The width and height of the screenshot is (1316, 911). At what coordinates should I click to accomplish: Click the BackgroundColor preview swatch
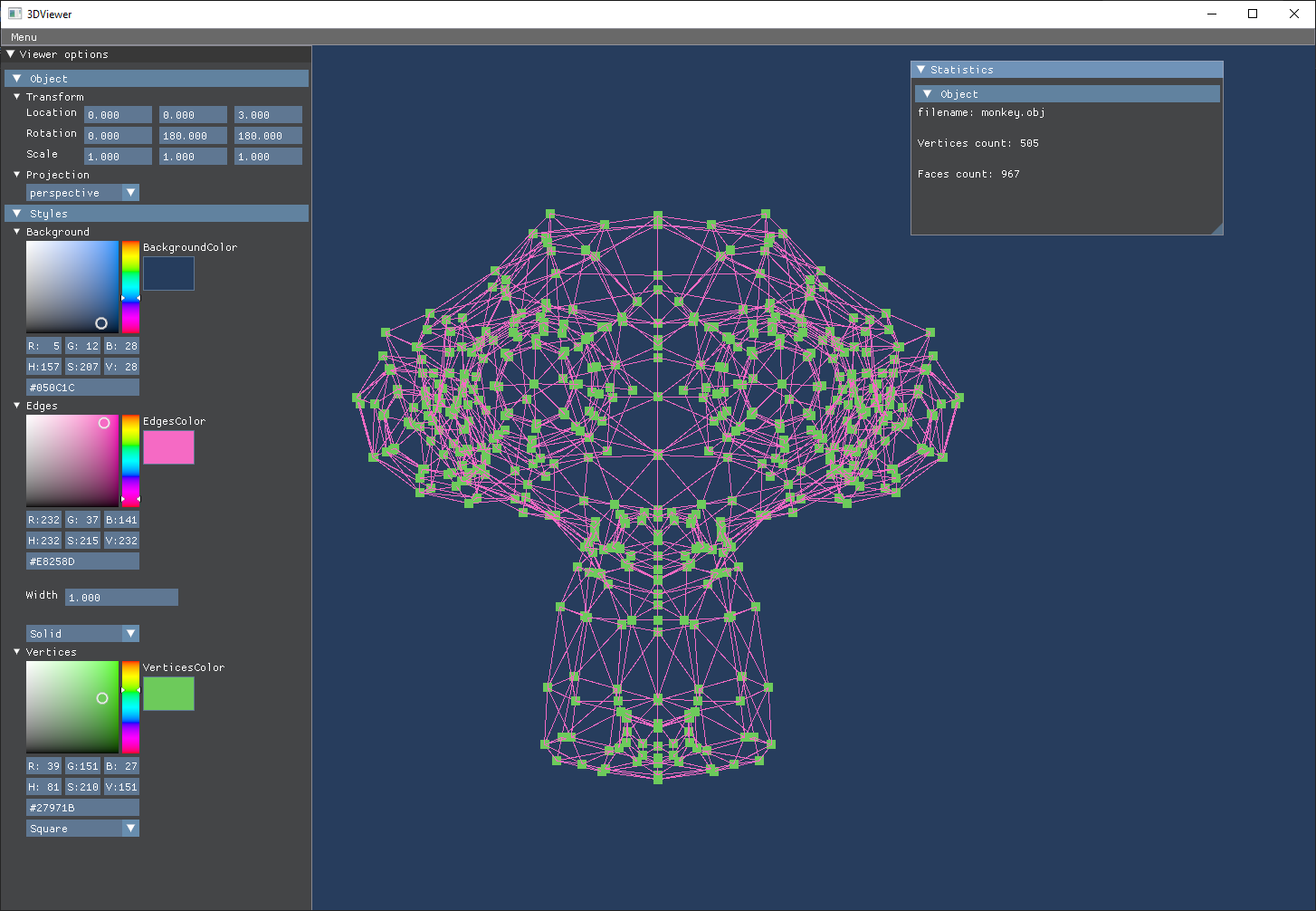(168, 273)
